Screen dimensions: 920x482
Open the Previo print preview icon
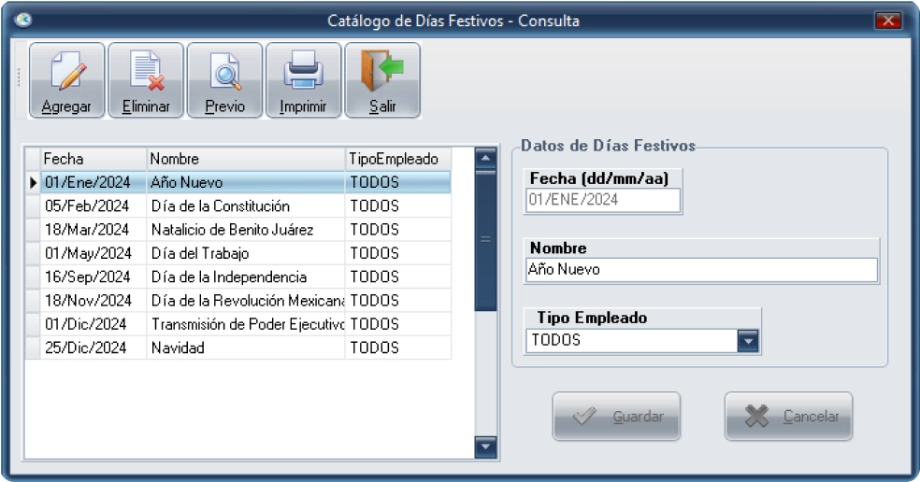pyautogui.click(x=224, y=79)
